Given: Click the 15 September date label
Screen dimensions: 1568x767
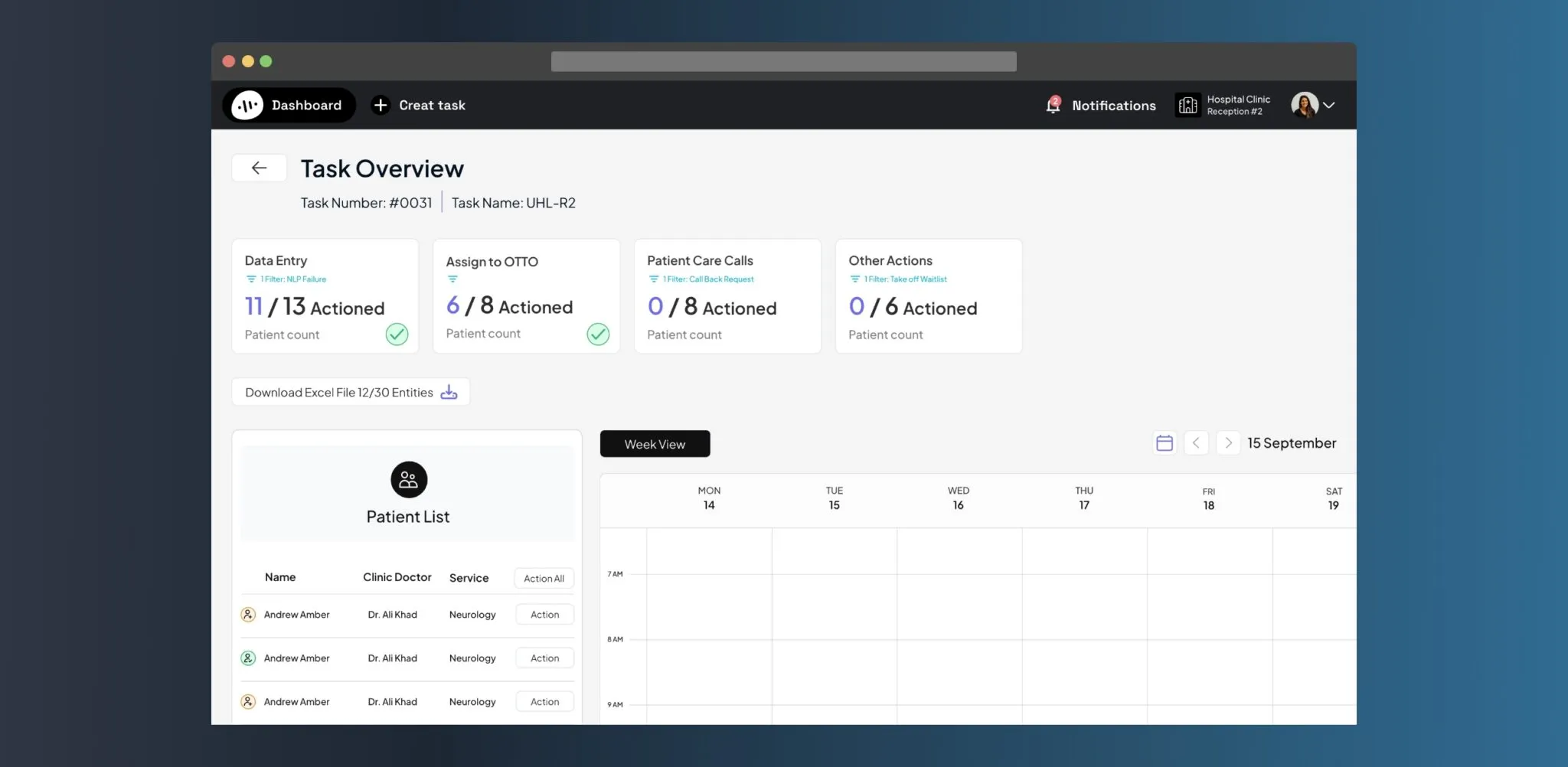Looking at the screenshot, I should click(1292, 442).
